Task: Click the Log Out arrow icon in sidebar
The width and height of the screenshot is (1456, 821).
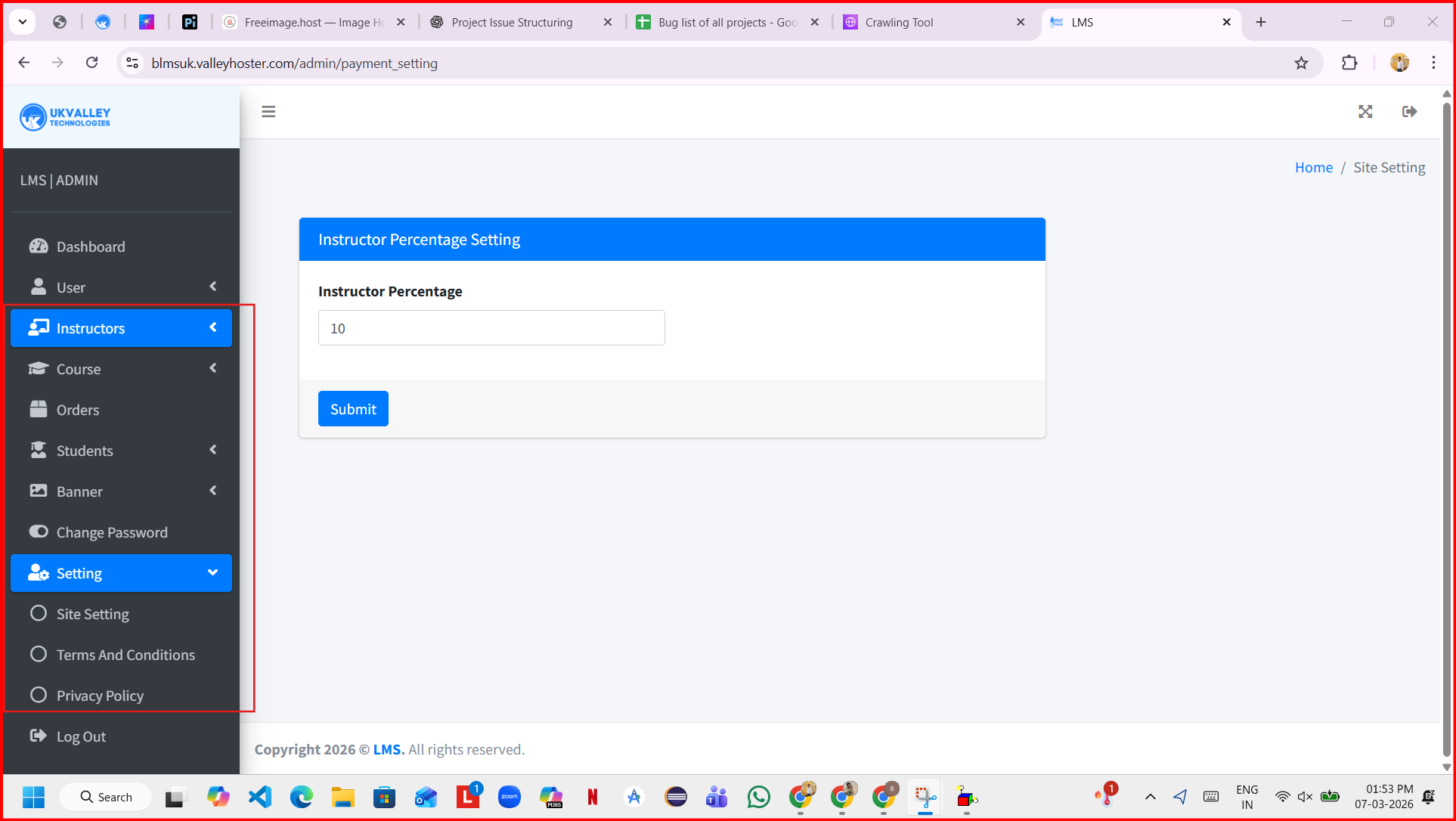Action: 38,736
